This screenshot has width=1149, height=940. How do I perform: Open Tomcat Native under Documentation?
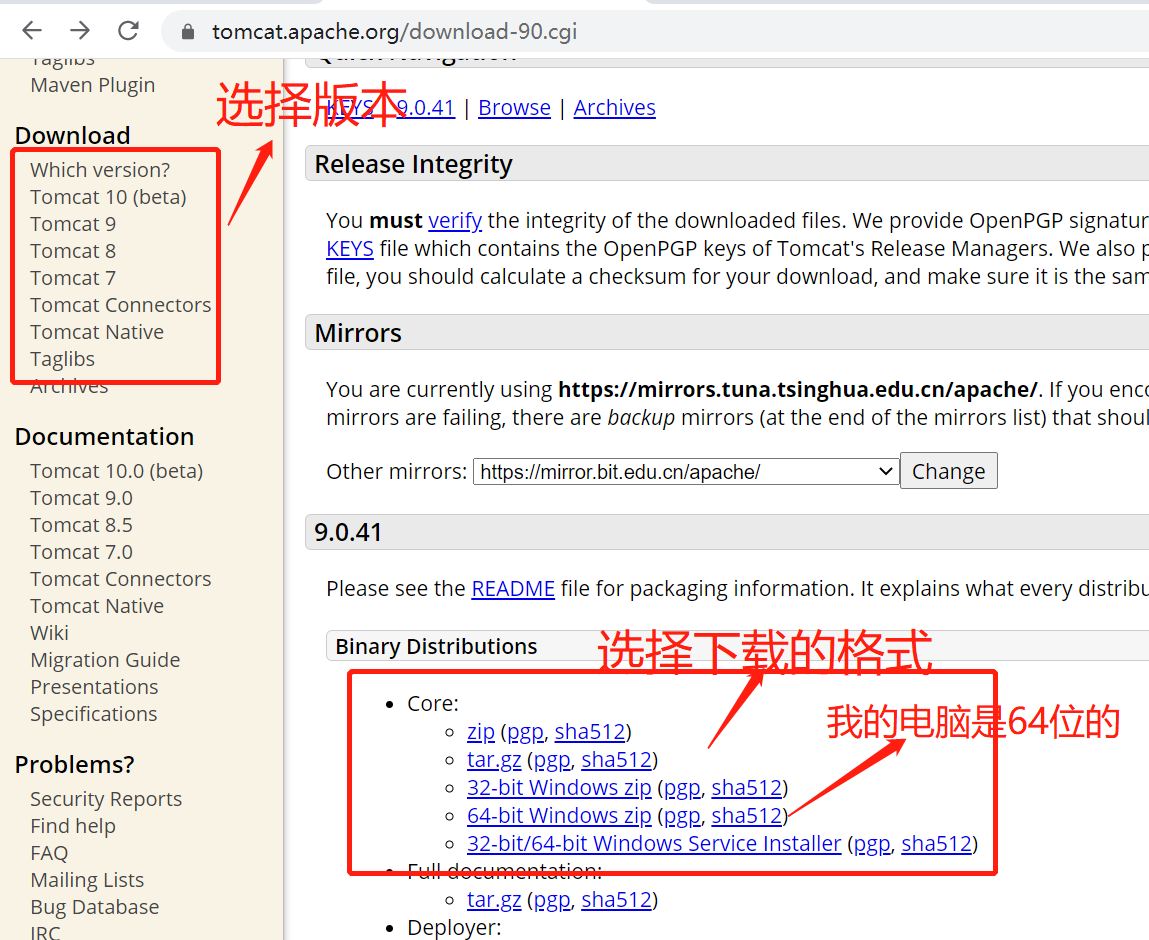97,606
